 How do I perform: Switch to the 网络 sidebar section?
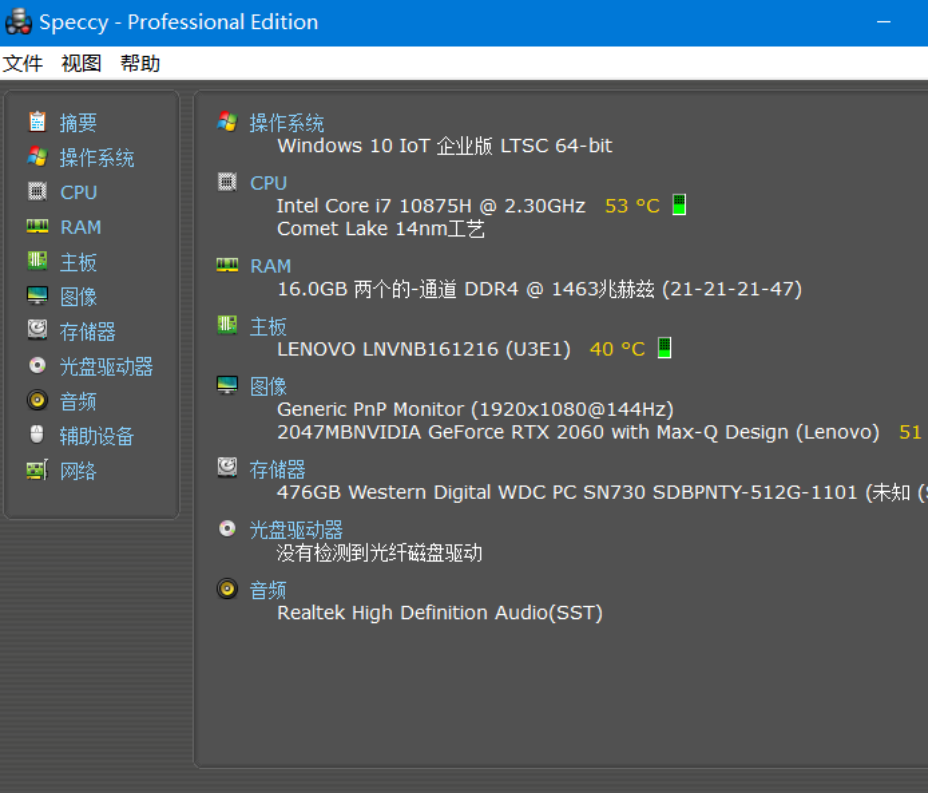(78, 472)
